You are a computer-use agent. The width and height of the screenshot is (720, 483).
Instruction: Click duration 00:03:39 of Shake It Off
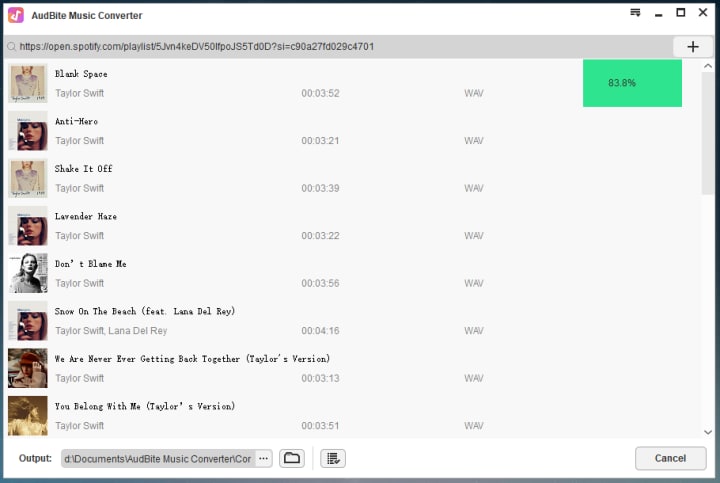[x=320, y=188]
